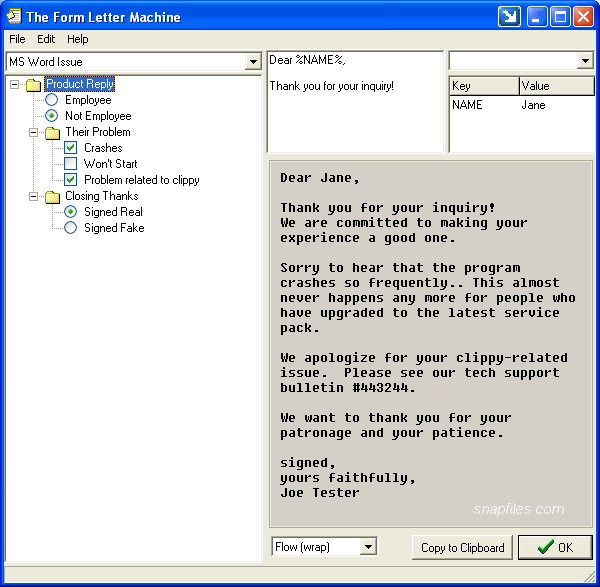Click the Key column header
The width and height of the screenshot is (600, 587).
pyautogui.click(x=484, y=86)
